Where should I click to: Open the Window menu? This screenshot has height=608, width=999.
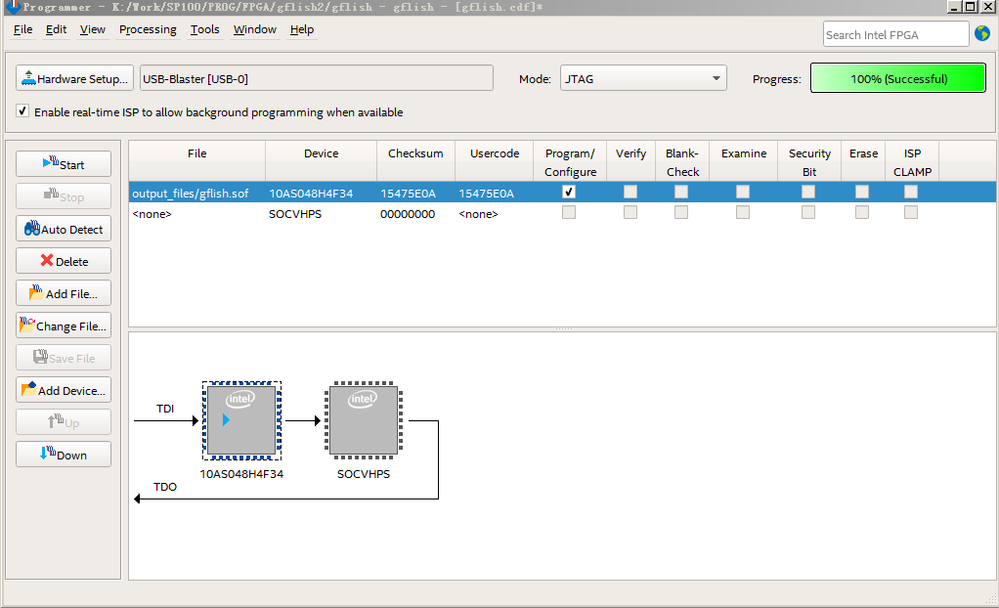(x=254, y=29)
